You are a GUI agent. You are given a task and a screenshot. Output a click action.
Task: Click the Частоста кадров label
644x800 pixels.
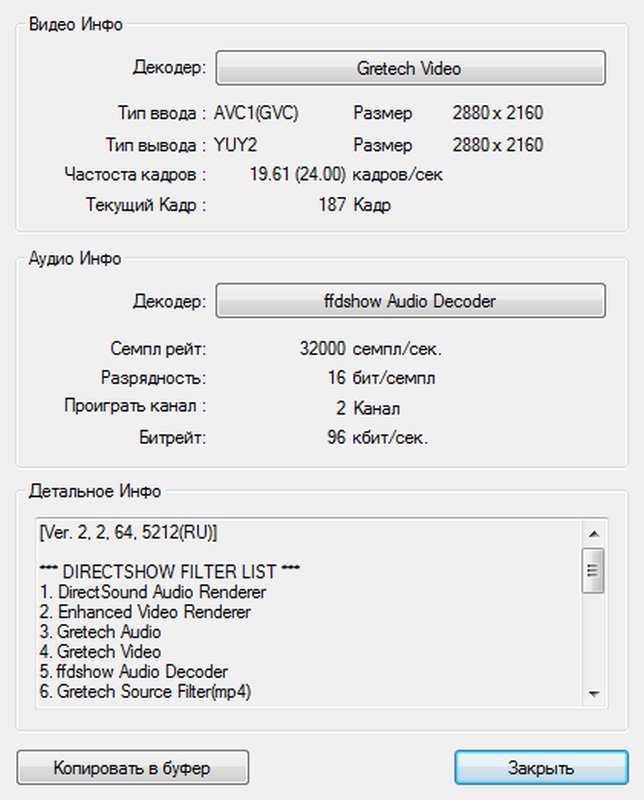[x=135, y=174]
